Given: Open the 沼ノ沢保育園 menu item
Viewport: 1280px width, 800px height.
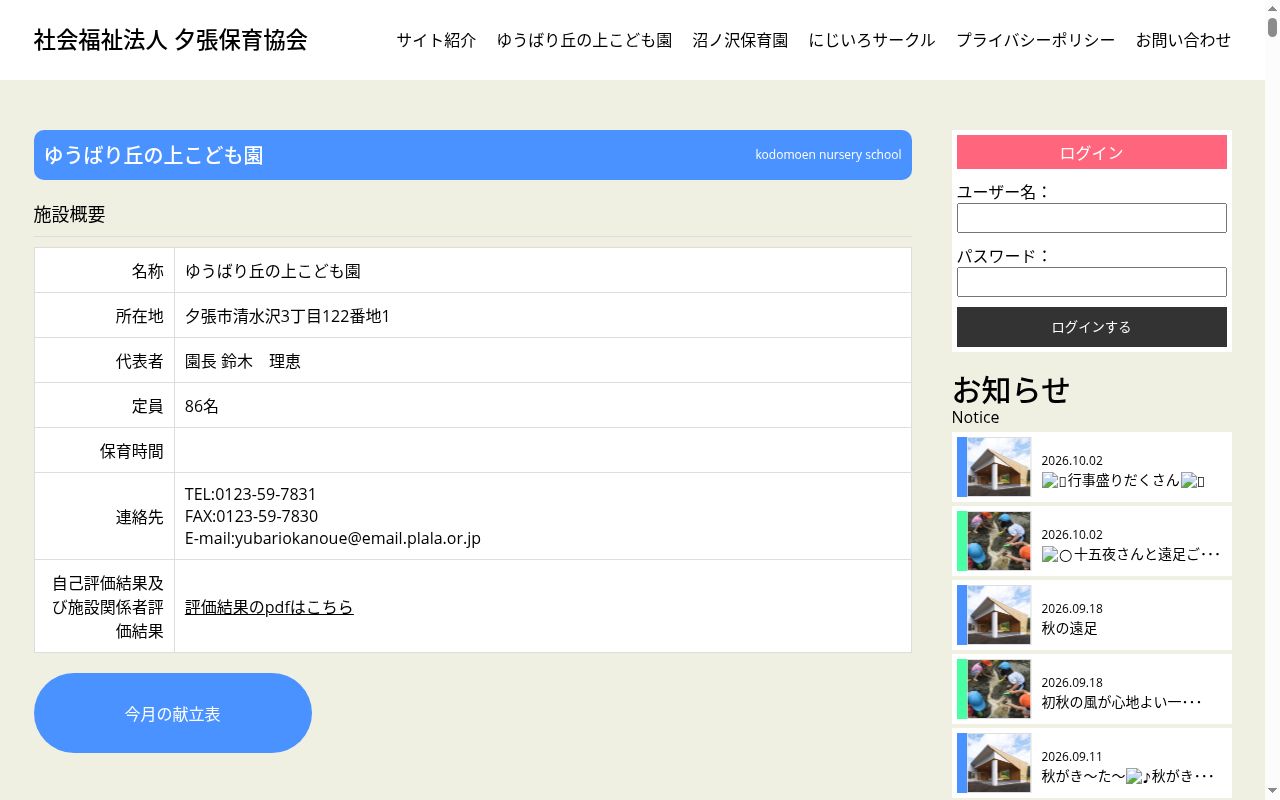Looking at the screenshot, I should (x=740, y=40).
